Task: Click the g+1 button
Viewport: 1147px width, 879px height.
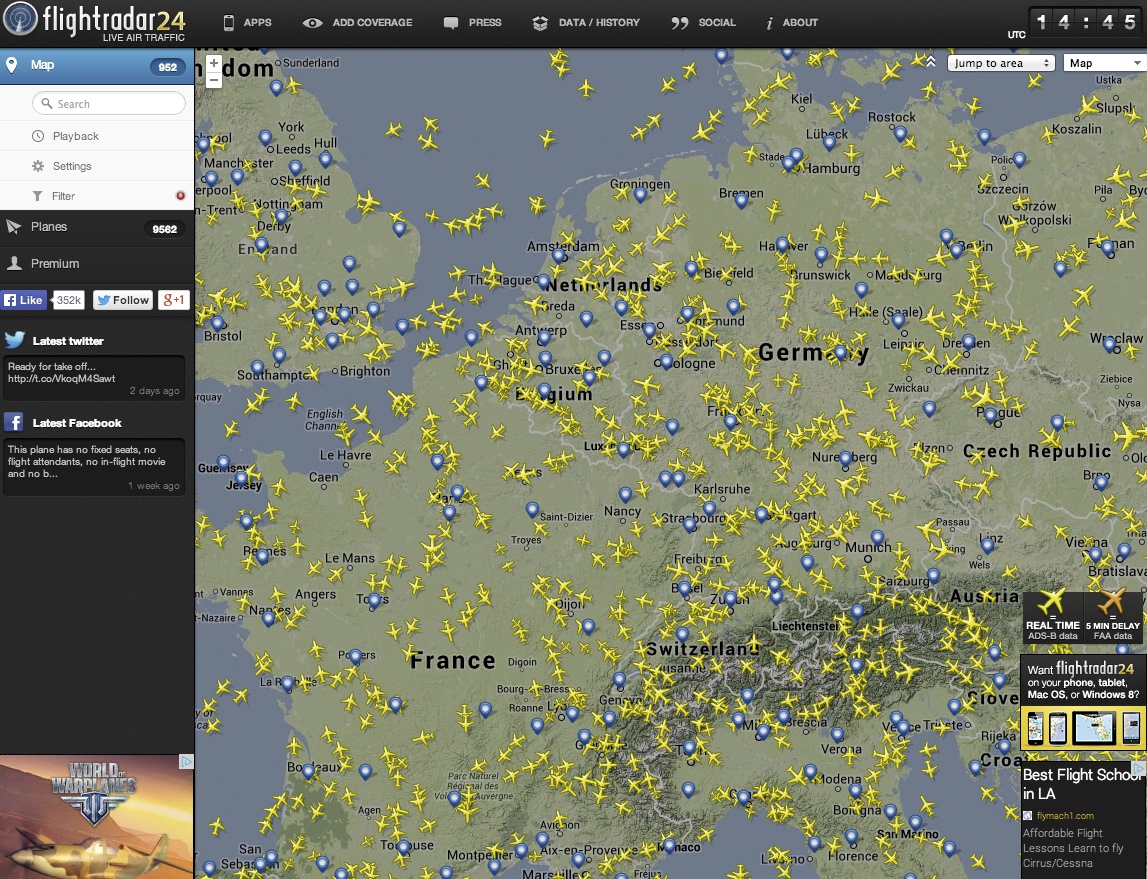Action: [x=172, y=299]
